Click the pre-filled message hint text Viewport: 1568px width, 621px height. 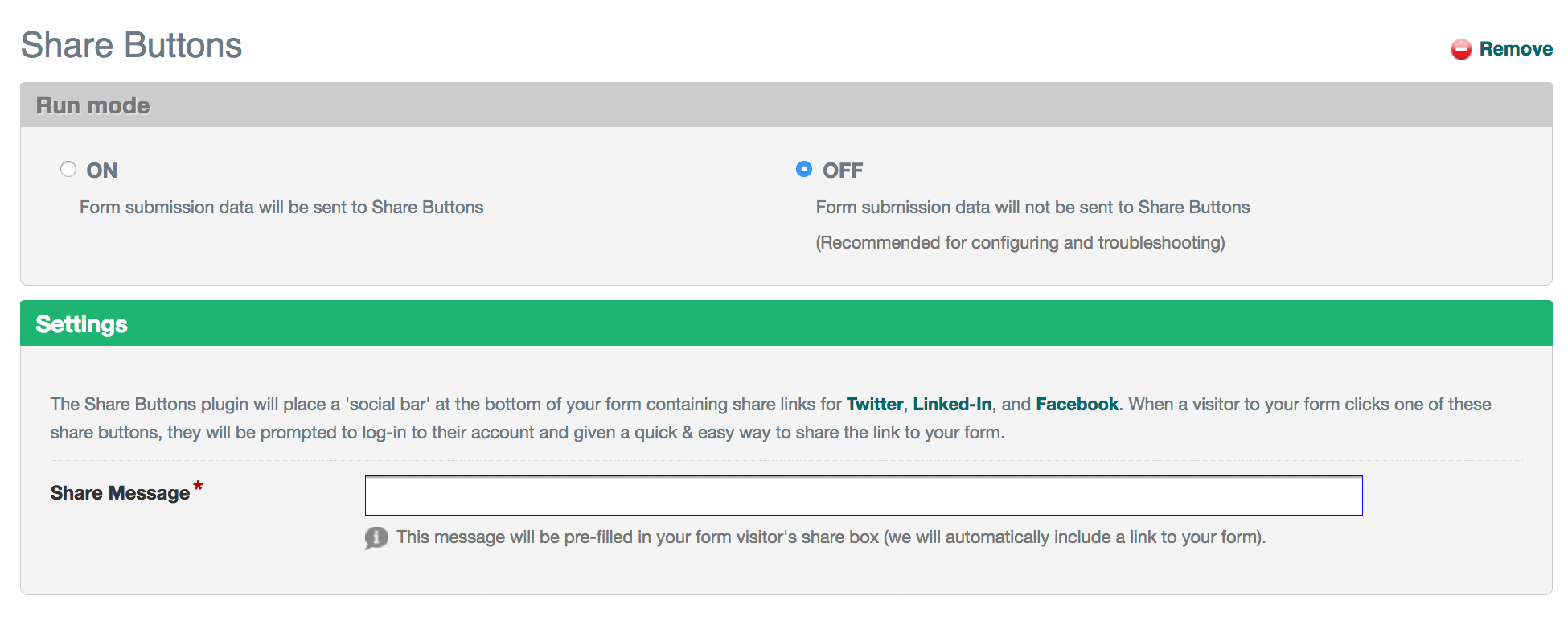tap(831, 537)
